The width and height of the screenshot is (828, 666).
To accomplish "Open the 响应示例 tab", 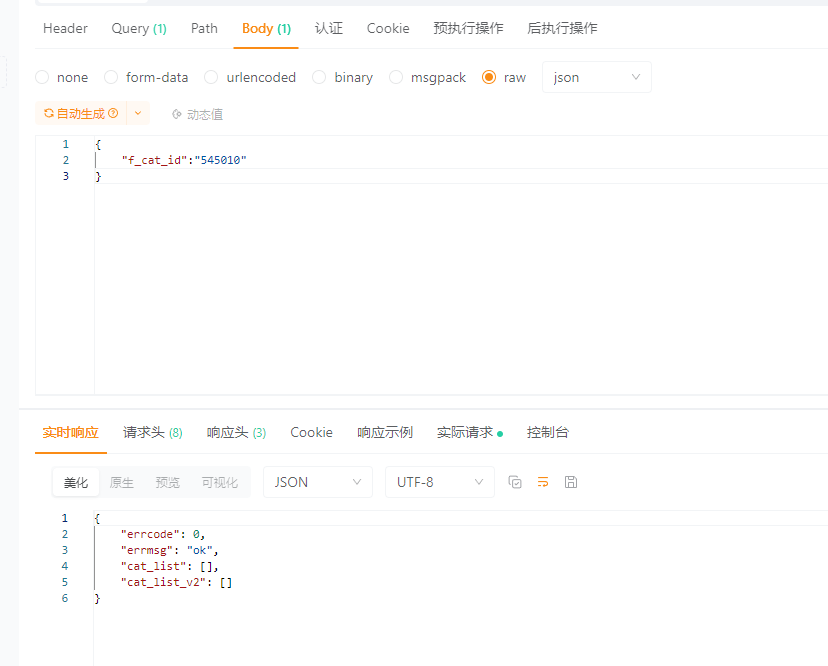I will coord(385,433).
